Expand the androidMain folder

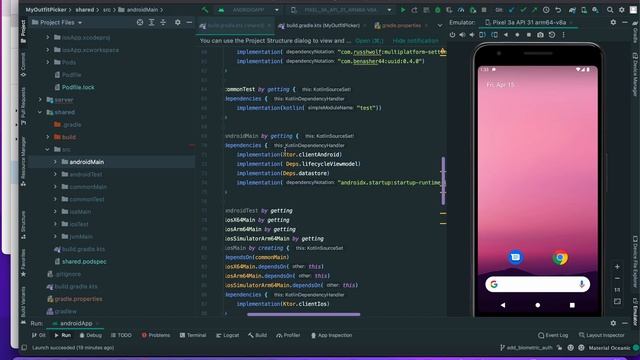[56, 162]
